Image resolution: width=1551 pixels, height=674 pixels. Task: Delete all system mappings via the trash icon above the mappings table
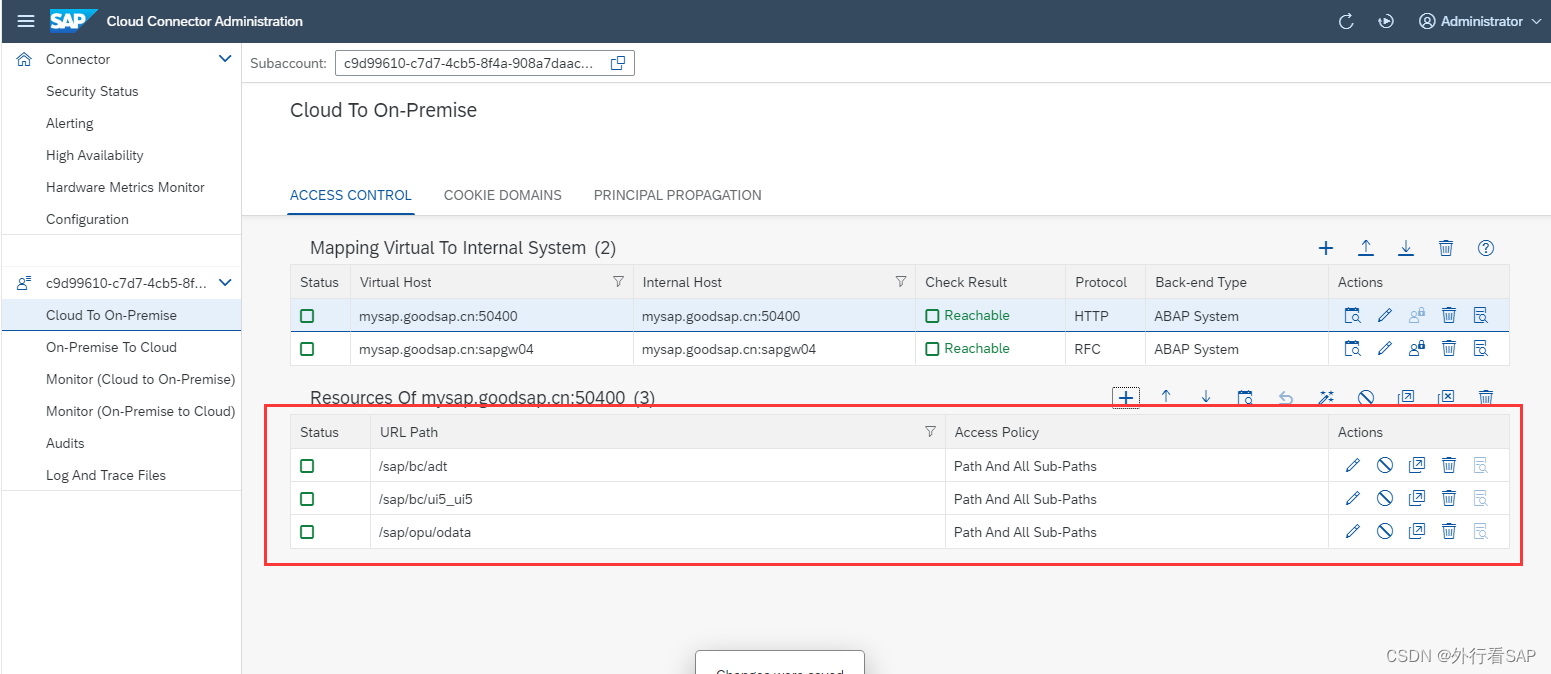point(1446,248)
